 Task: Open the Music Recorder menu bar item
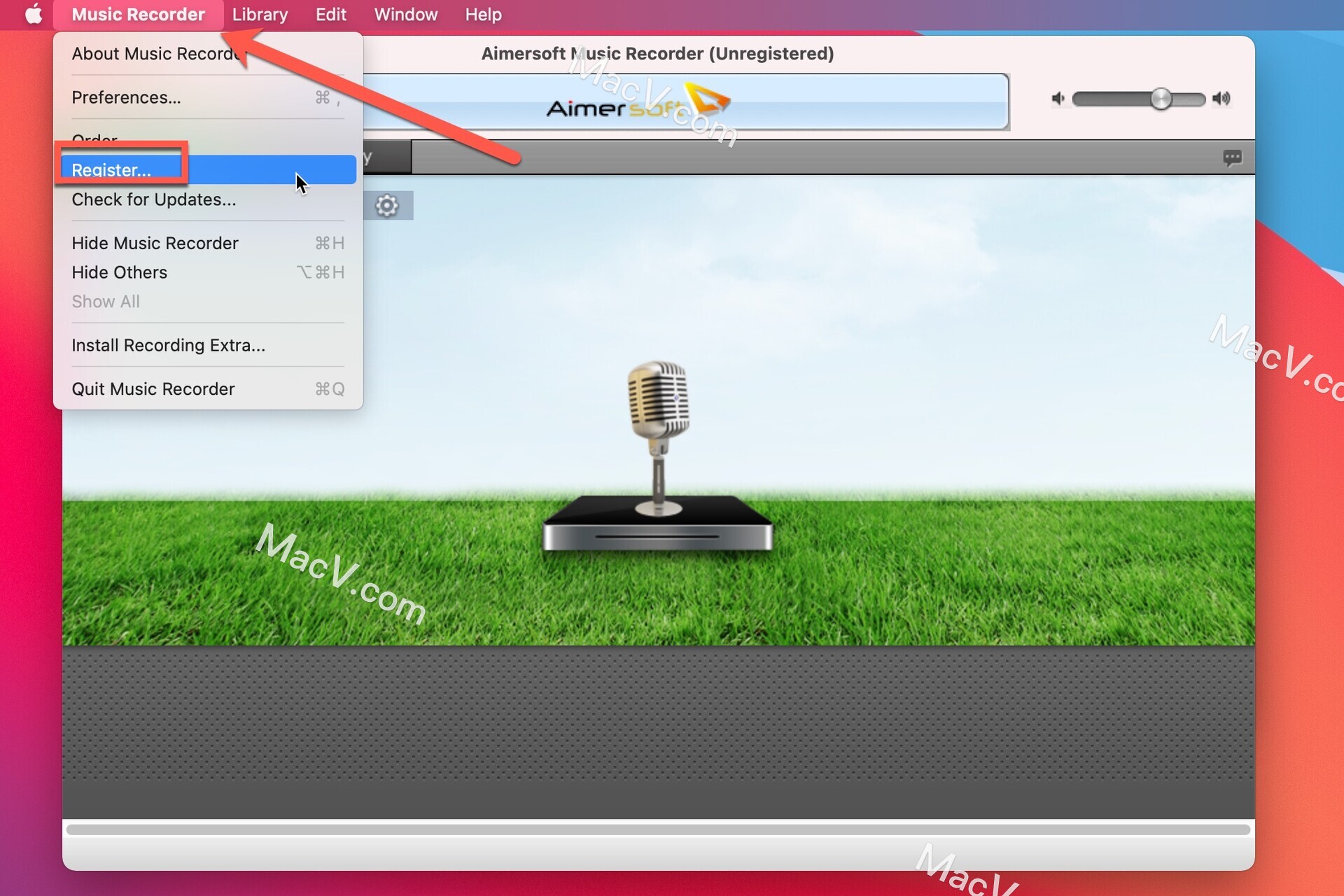click(x=138, y=14)
